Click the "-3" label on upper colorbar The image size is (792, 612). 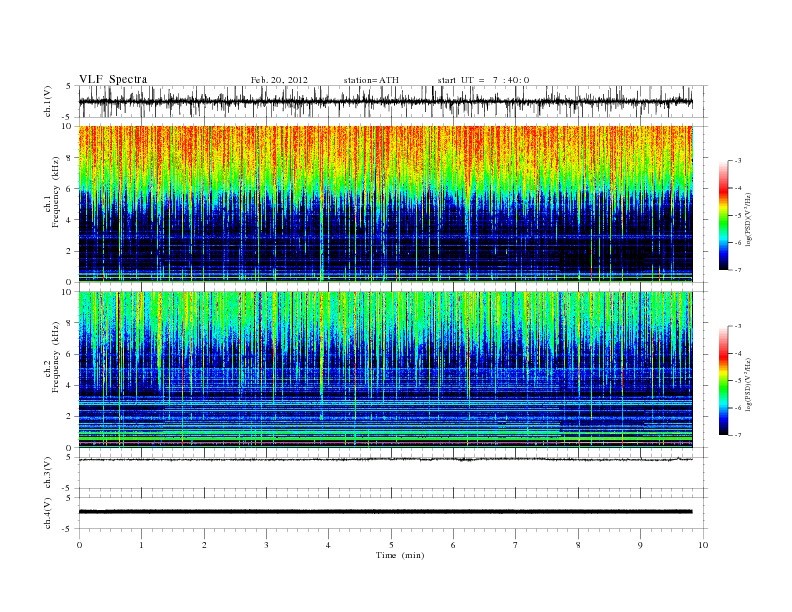pyautogui.click(x=738, y=161)
